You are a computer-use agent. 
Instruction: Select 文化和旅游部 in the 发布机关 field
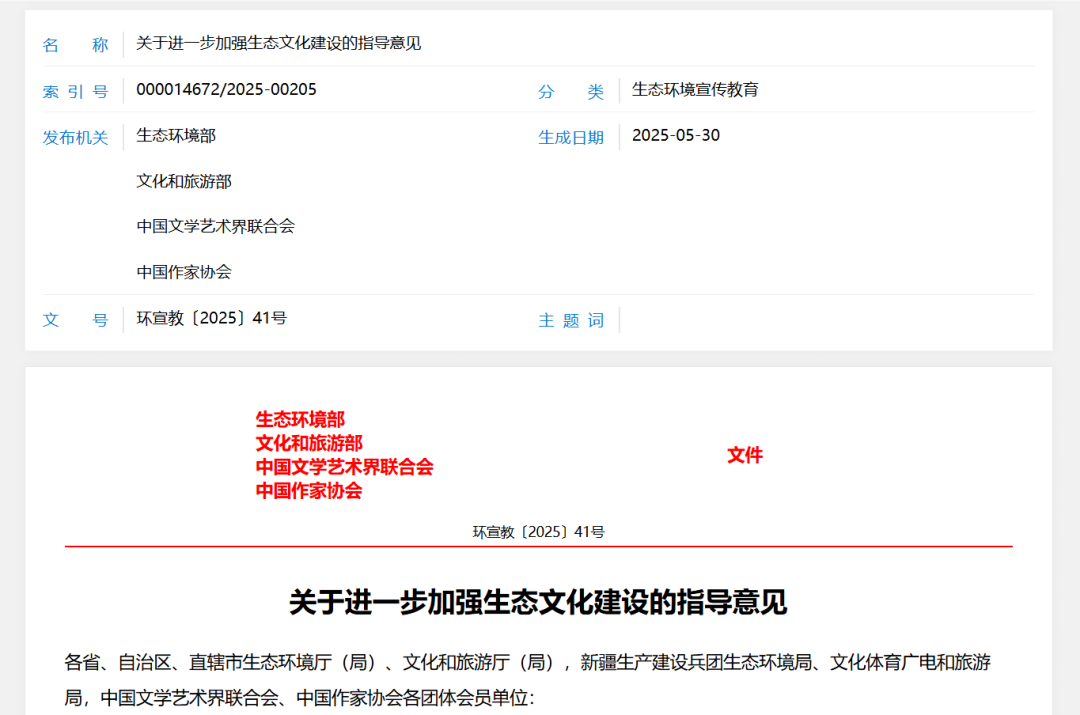click(x=184, y=181)
